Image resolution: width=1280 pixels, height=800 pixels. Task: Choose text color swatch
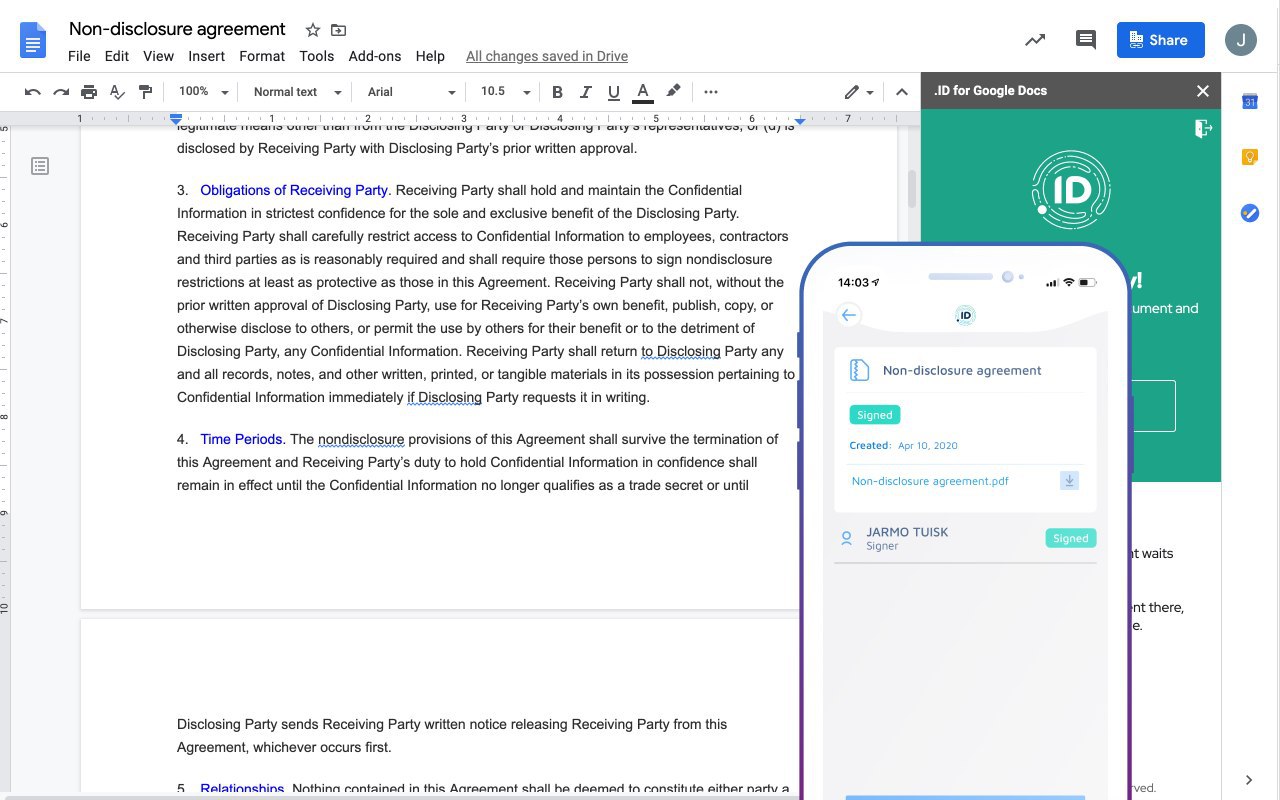coord(643,92)
